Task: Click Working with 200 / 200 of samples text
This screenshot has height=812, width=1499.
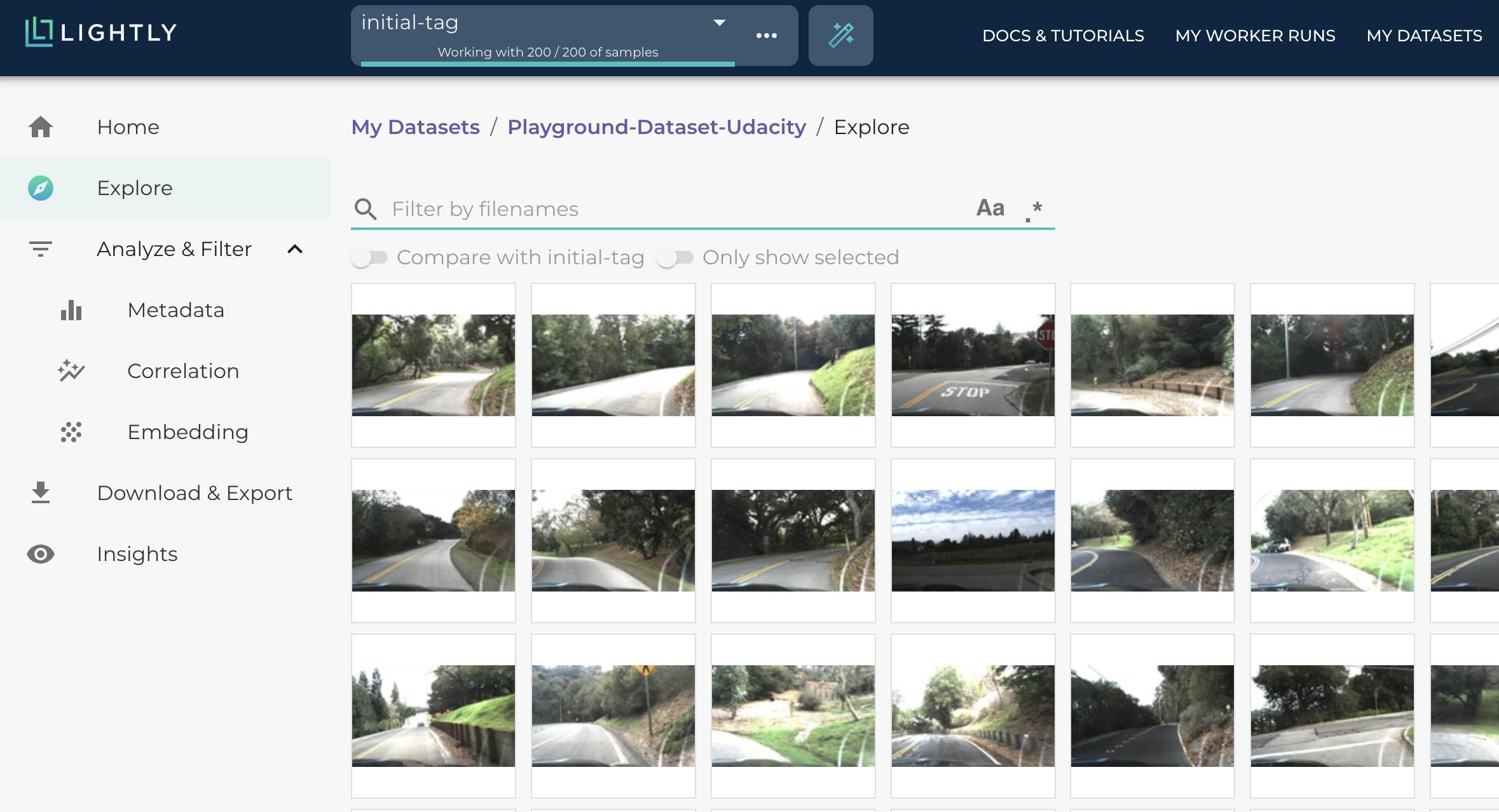Action: [548, 52]
